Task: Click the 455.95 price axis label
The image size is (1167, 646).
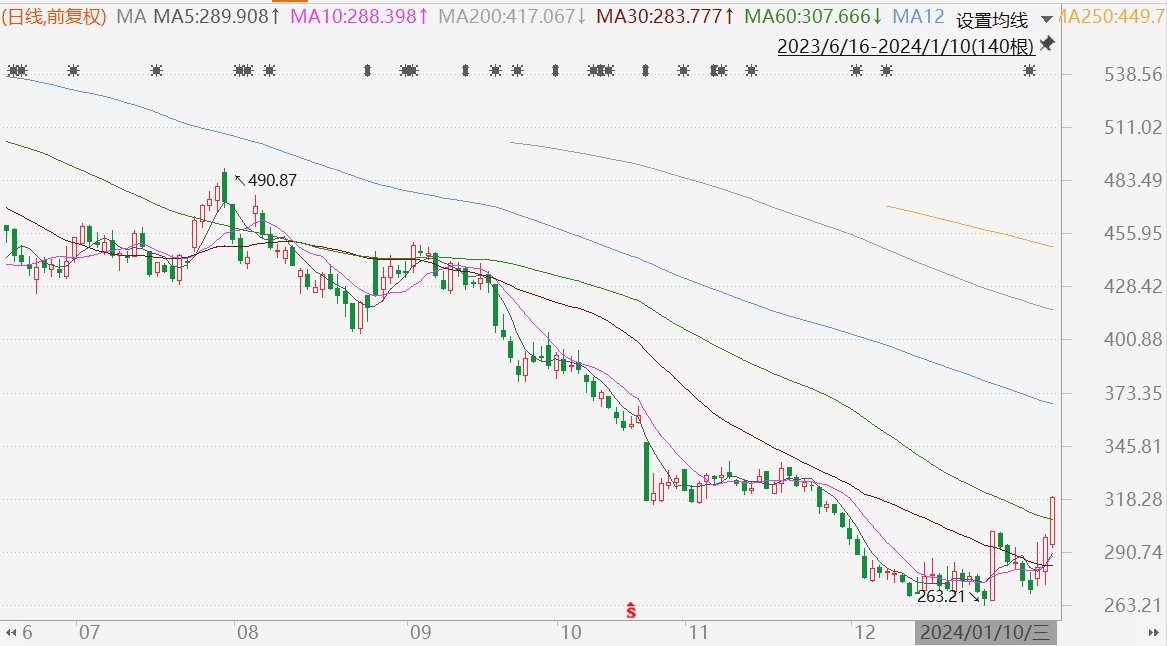Action: [x=1133, y=233]
